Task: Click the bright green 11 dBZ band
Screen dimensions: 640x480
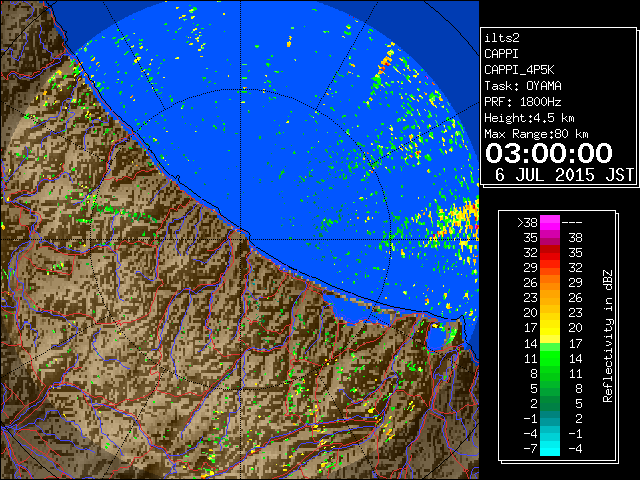Action: pyautogui.click(x=550, y=358)
